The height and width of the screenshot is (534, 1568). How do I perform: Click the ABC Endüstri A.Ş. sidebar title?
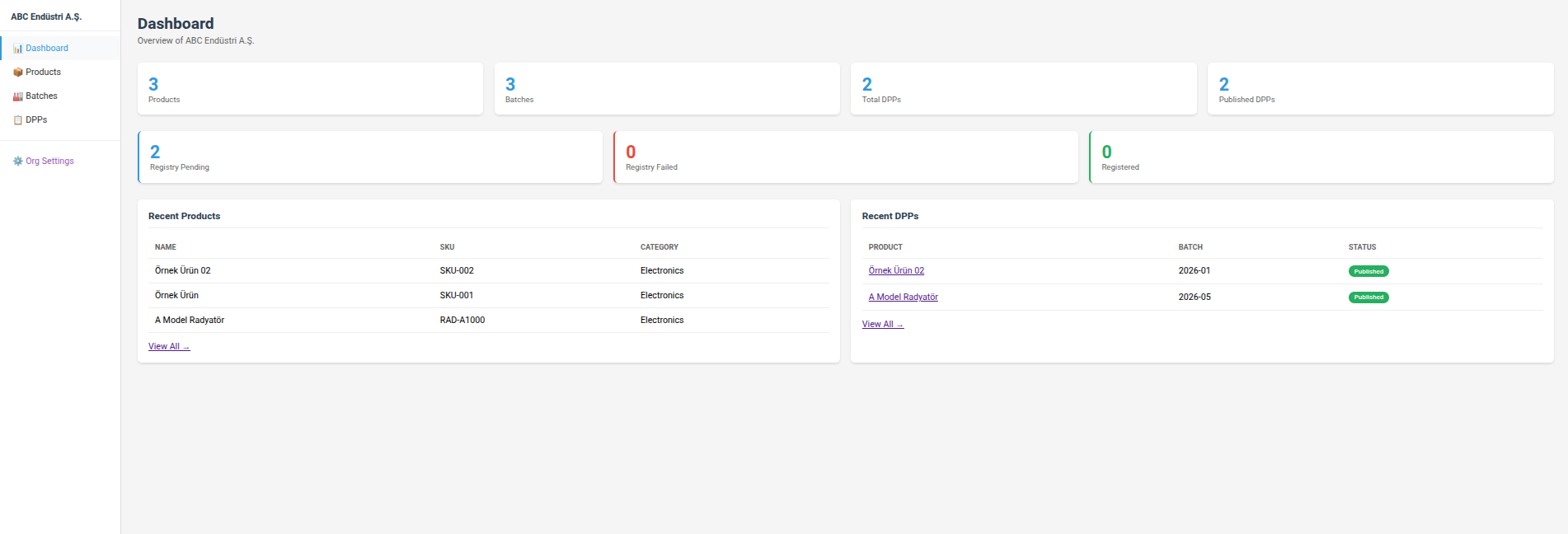pyautogui.click(x=46, y=16)
